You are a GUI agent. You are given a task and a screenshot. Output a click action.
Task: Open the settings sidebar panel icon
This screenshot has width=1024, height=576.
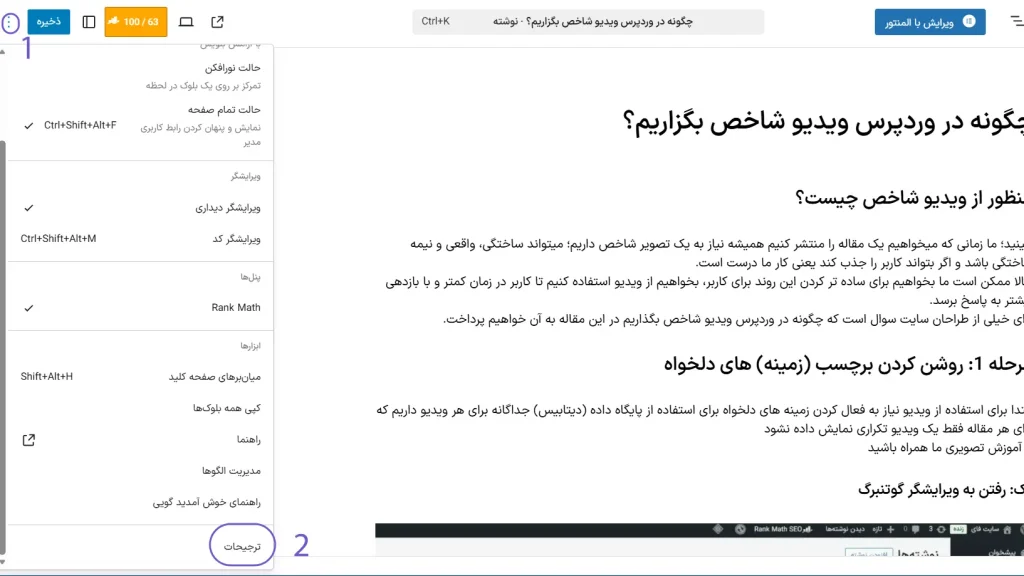pos(89,21)
